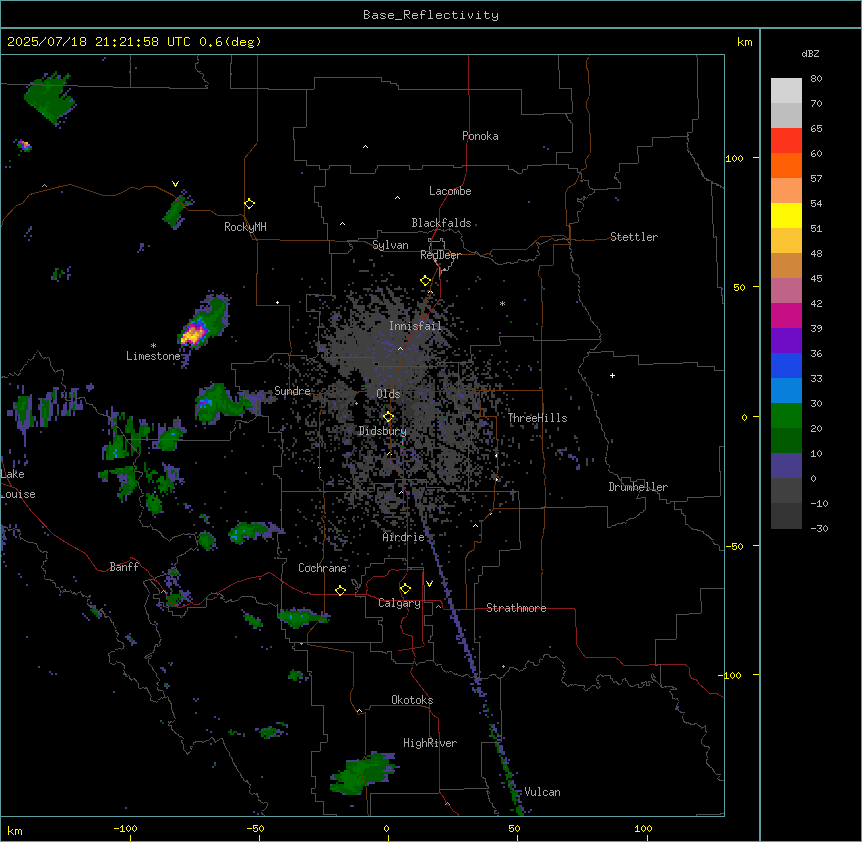Screen dimensions: 862x842
Task: Click the white plus marker west of Drumheller region
Action: point(612,375)
